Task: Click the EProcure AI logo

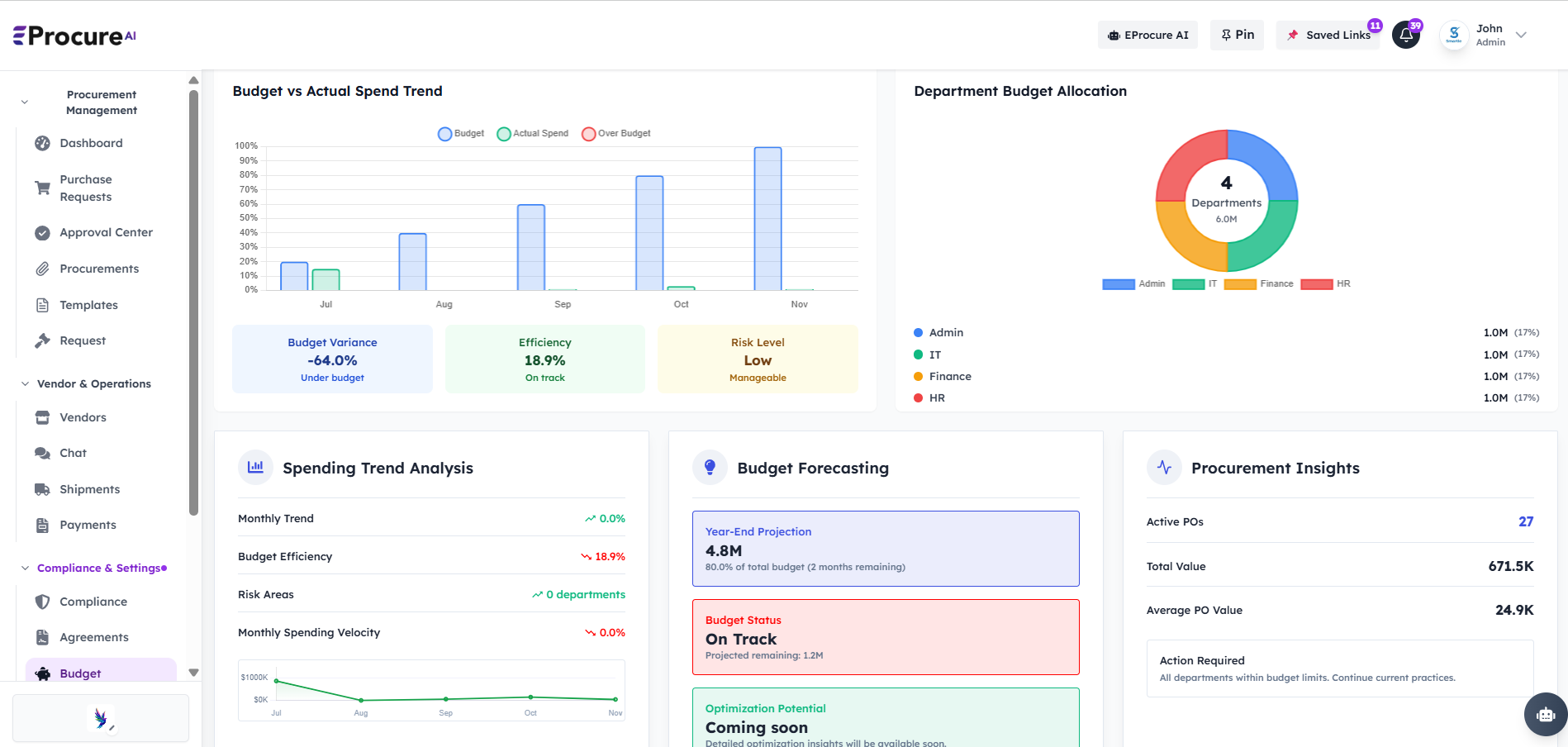Action: coord(74,36)
